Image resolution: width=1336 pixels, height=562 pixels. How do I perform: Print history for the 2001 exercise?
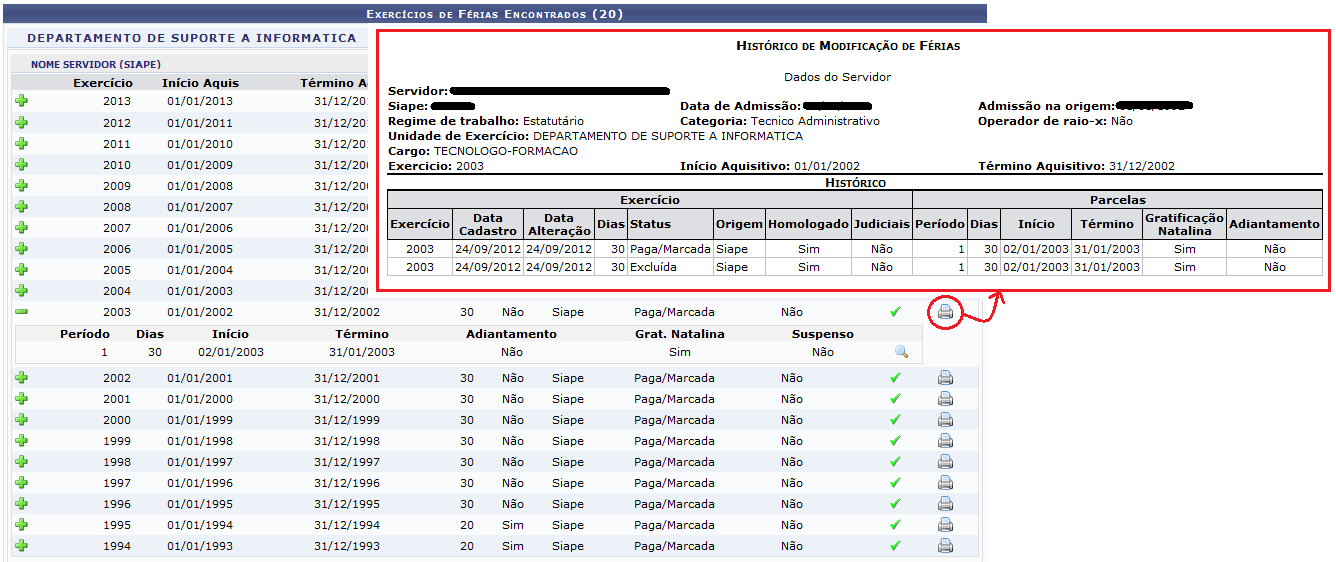click(x=945, y=399)
